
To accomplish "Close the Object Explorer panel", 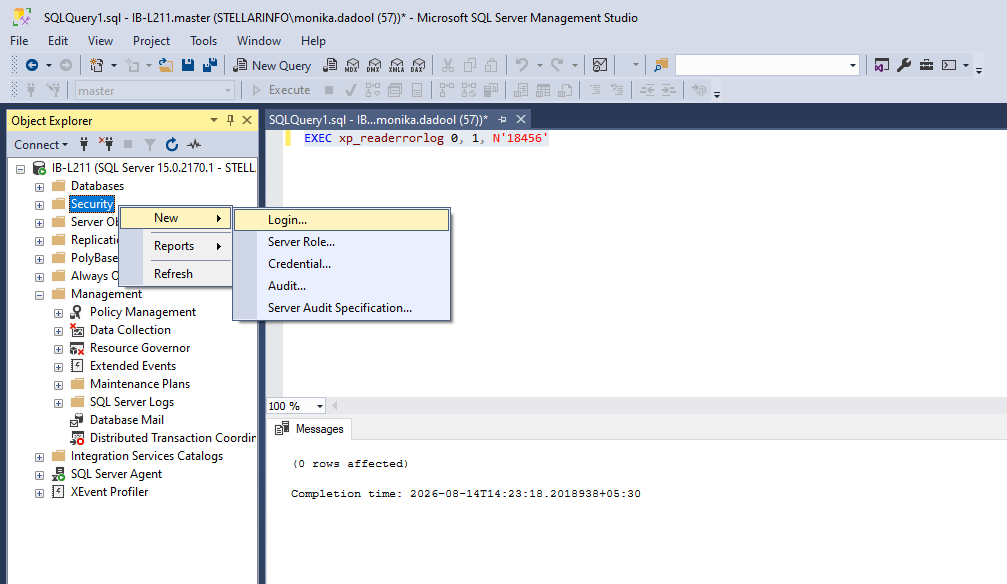I will [x=247, y=120].
